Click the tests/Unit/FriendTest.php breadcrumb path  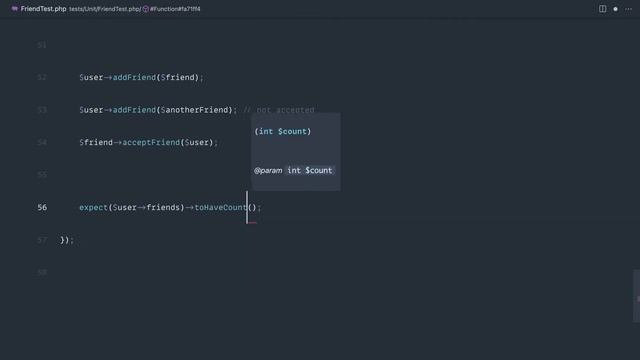click(x=105, y=9)
